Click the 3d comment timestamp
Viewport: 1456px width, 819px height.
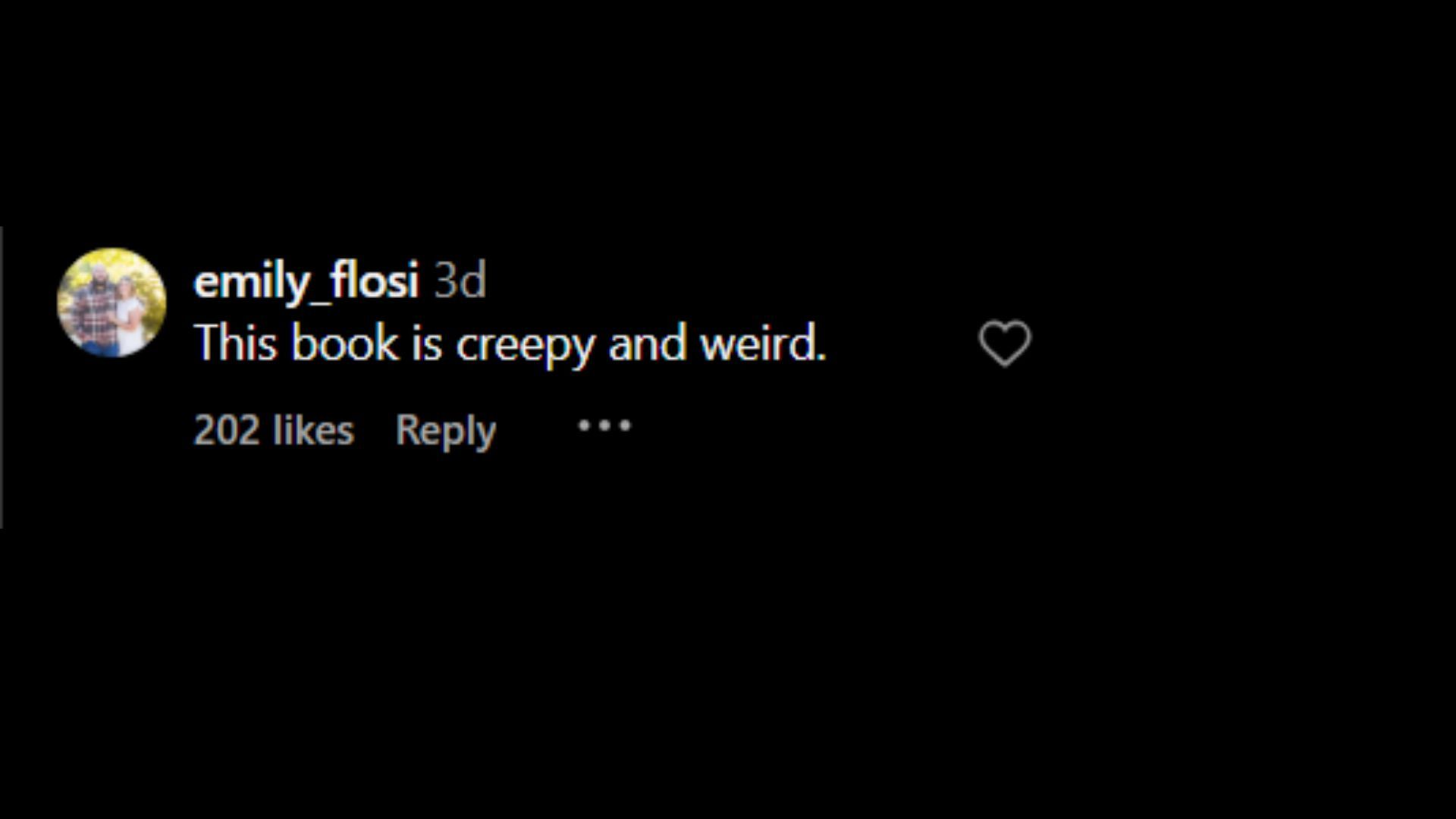(460, 281)
